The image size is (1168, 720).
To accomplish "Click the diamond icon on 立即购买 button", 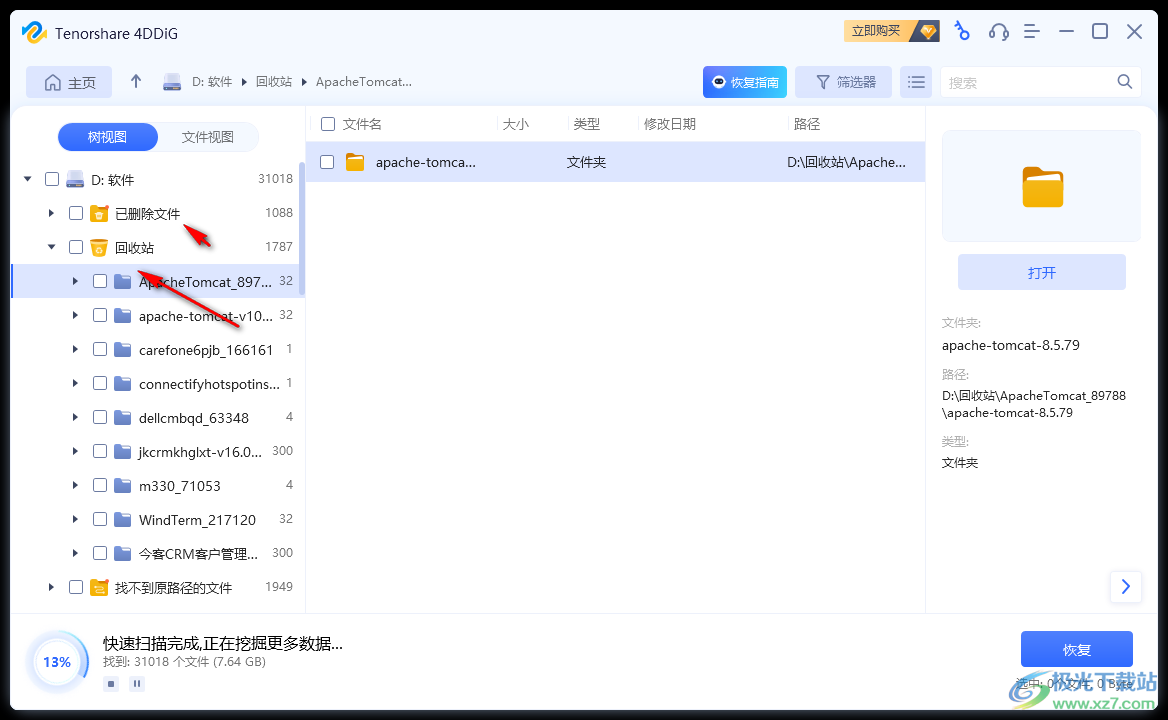I will [927, 31].
